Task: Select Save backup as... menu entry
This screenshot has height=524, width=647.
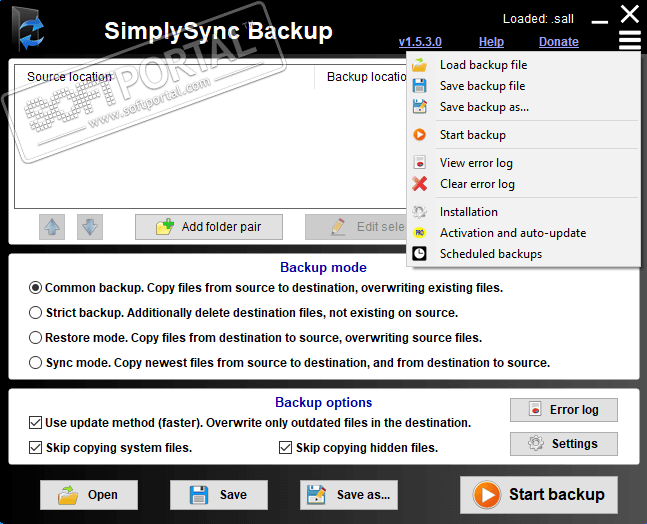Action: (x=524, y=107)
